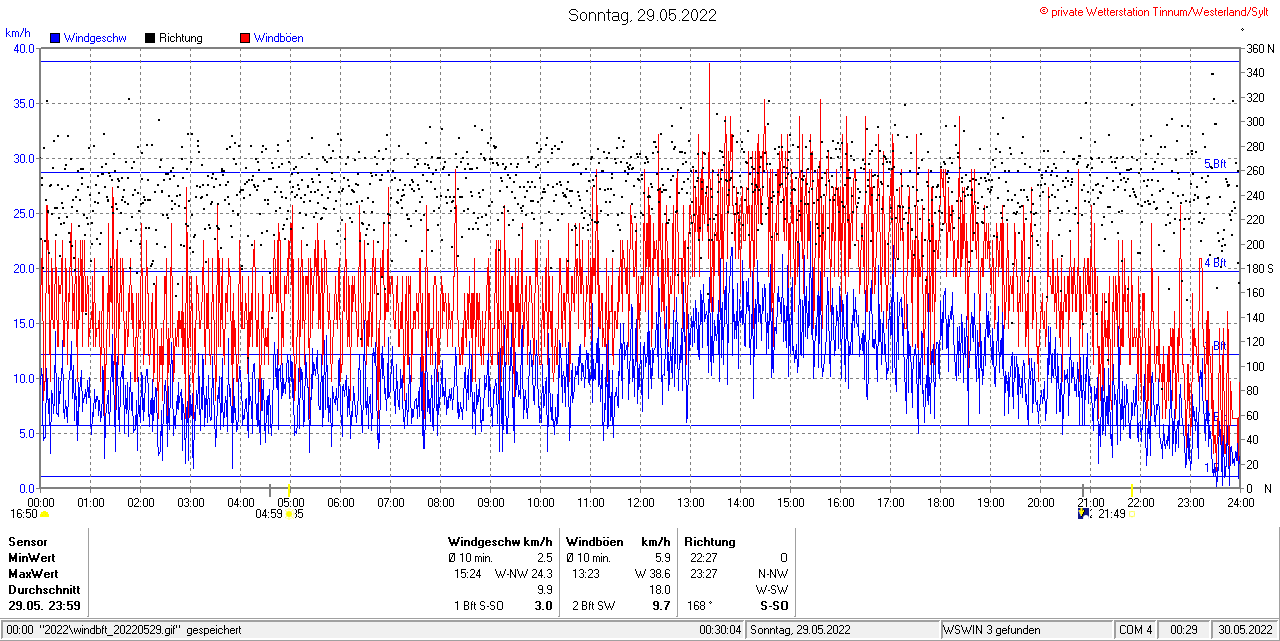Click the 06:00 time axis label
The image size is (1280, 641).
coord(341,502)
